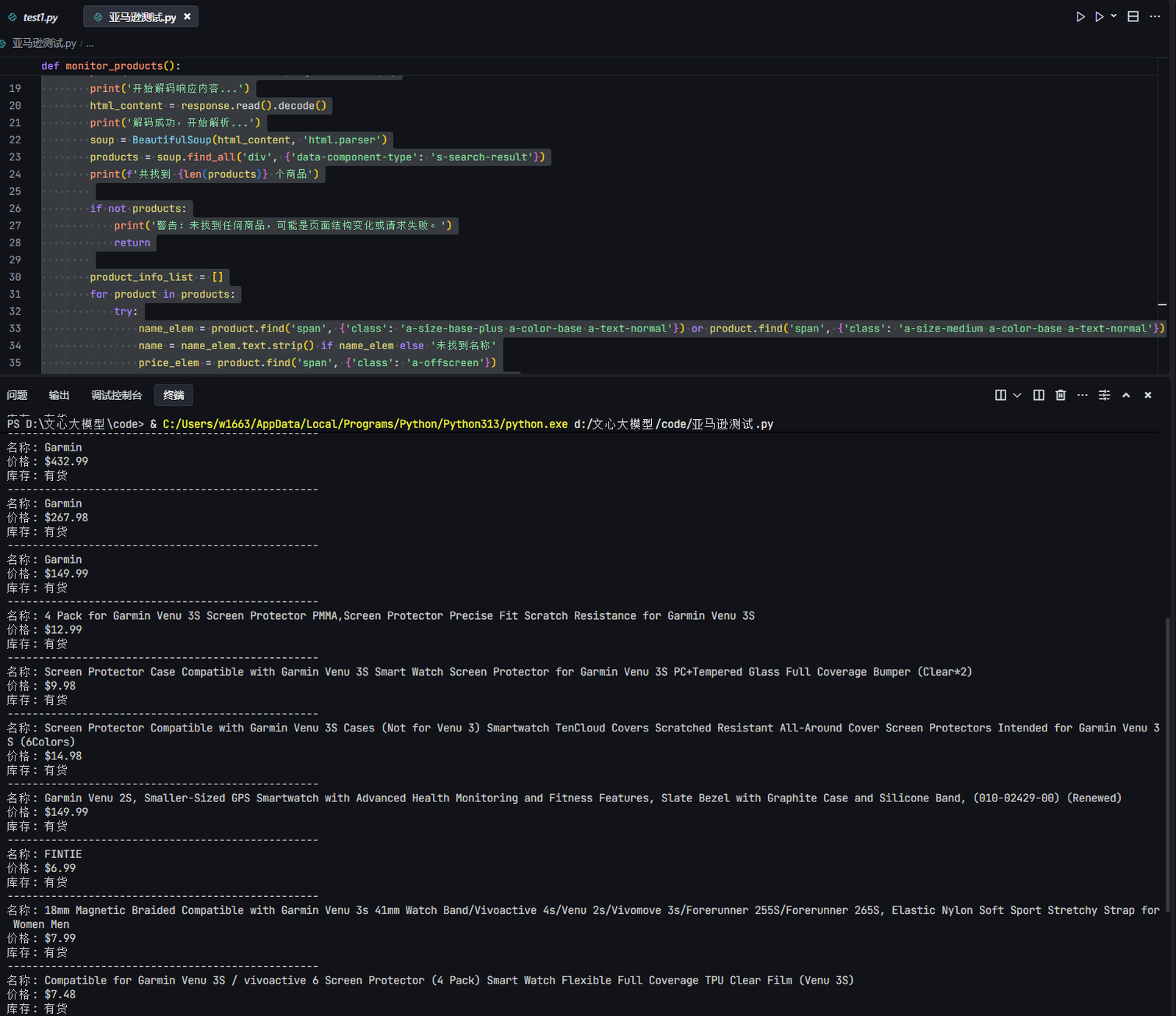Open the editor More Actions menu

coord(1155,16)
